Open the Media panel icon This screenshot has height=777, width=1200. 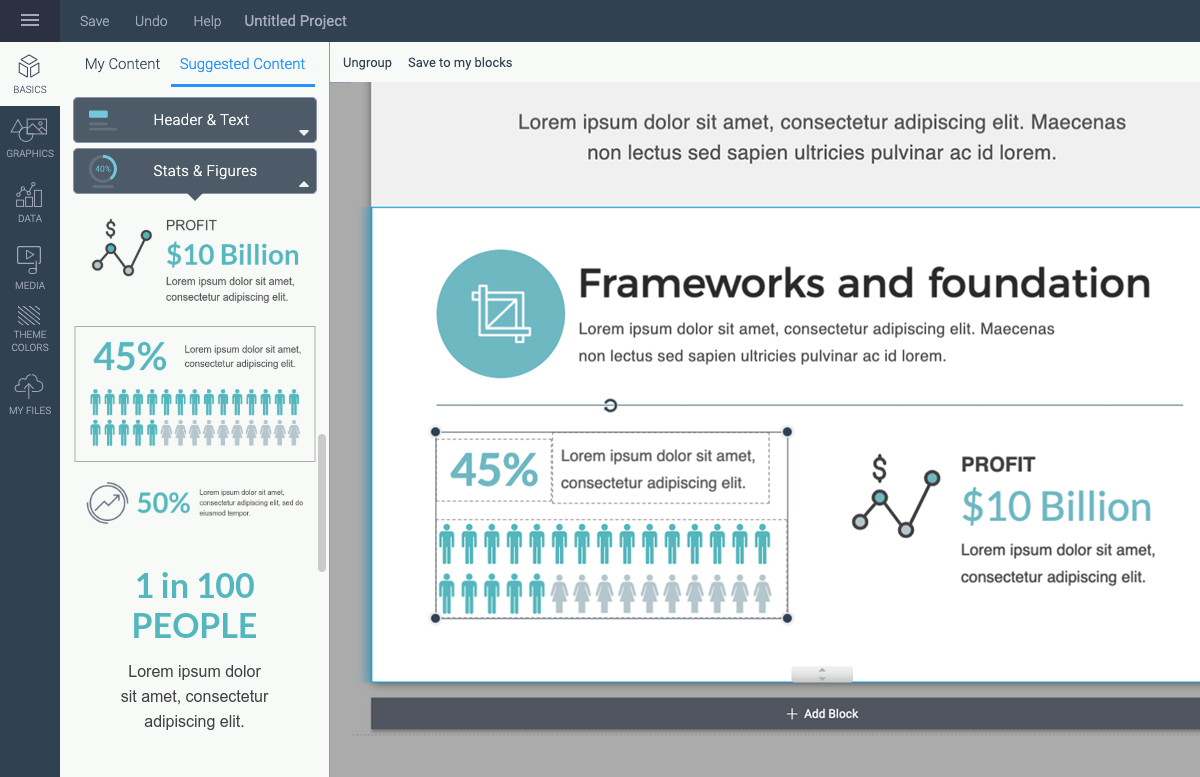click(x=30, y=268)
